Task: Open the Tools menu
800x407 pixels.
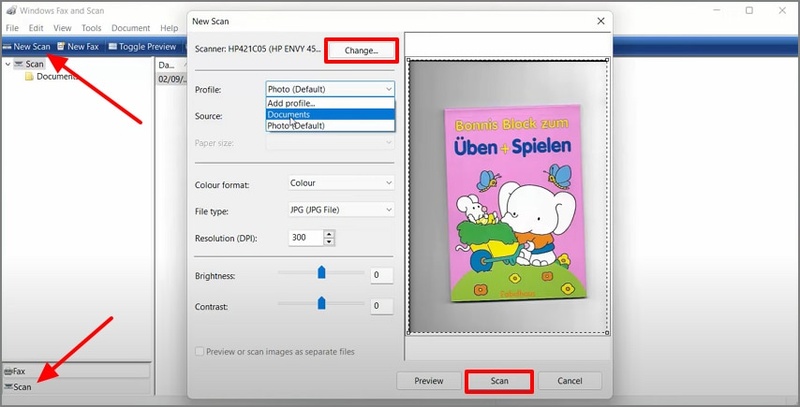Action: 91,28
